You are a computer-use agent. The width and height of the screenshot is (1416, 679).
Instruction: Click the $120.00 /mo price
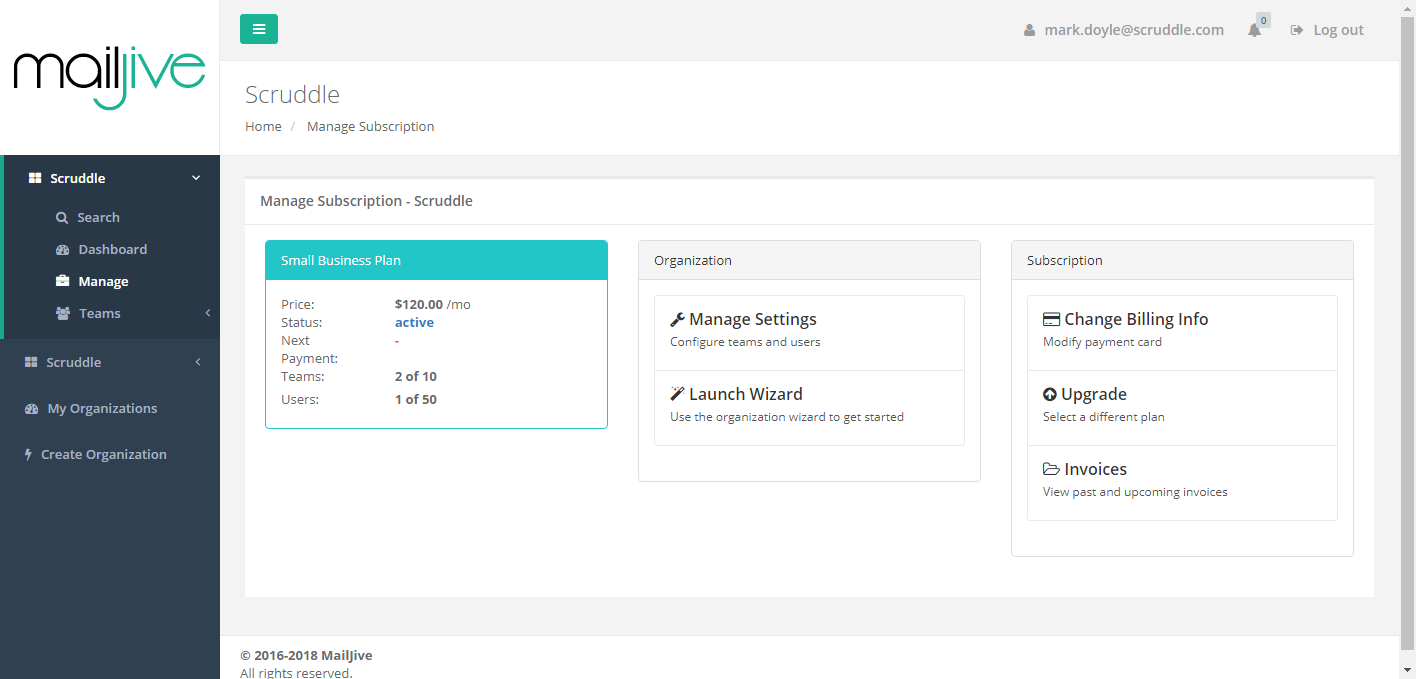[432, 304]
